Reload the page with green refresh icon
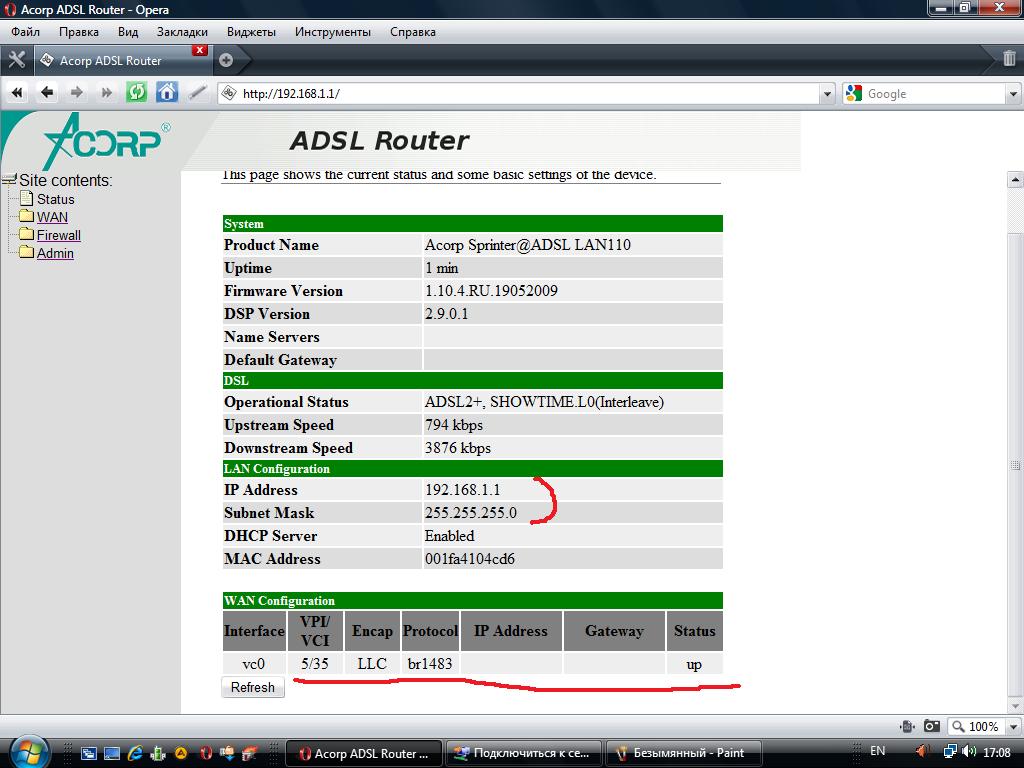1024x768 pixels. tap(137, 93)
